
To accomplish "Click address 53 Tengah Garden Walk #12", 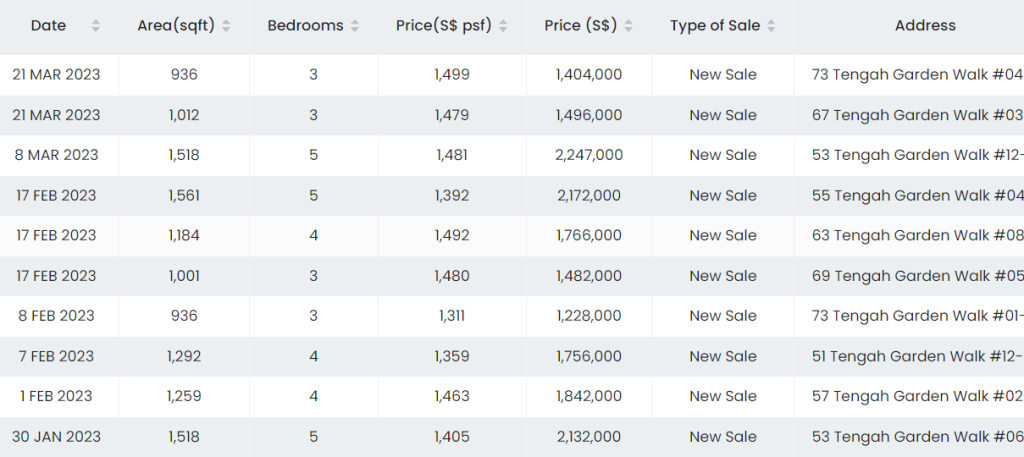I will click(x=917, y=155).
